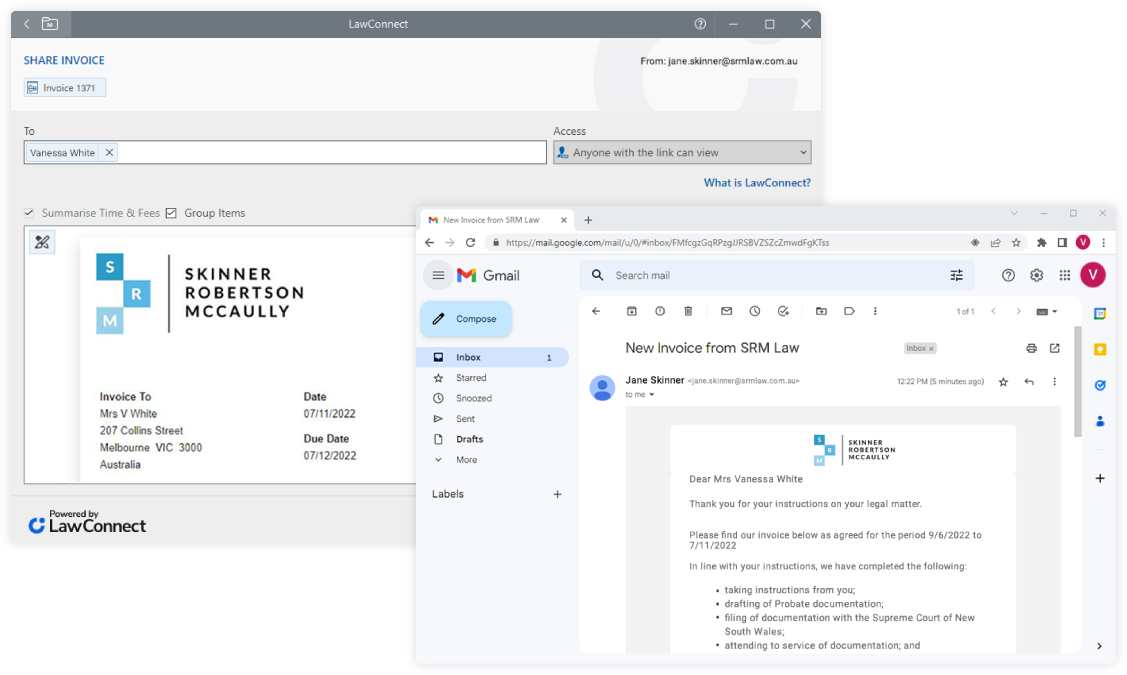
Task: Uncheck Summarise Time & Fees
Action: coord(27,212)
